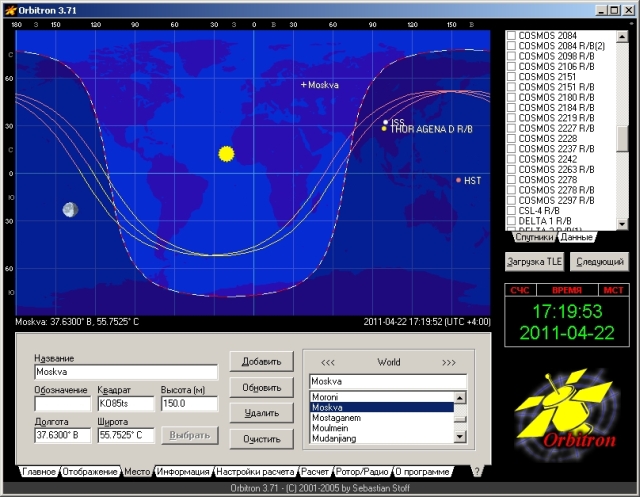
Task: Click the Moon icon on the map
Action: (x=70, y=210)
